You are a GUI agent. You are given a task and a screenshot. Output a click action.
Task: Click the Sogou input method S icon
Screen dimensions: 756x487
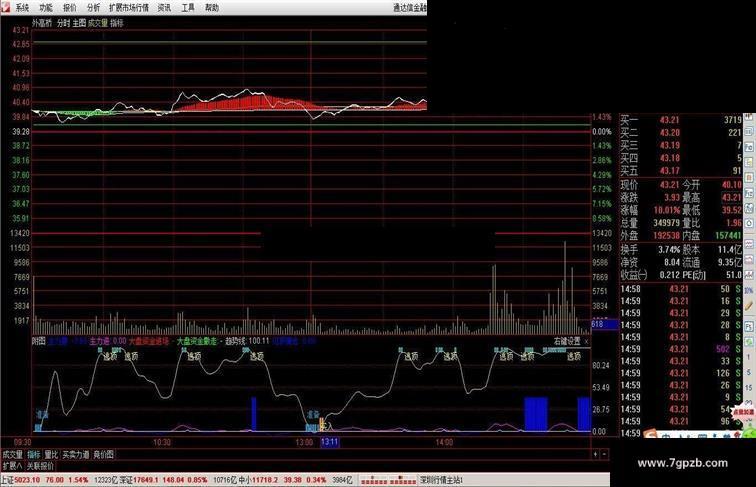(650, 435)
